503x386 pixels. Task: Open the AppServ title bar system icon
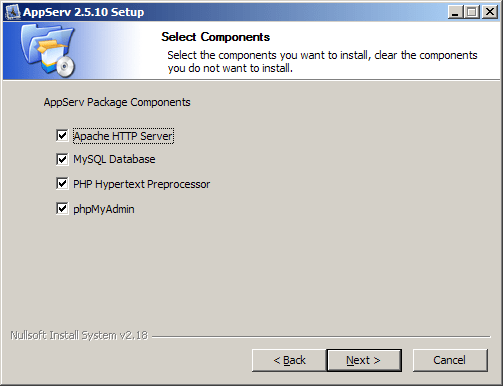point(13,12)
